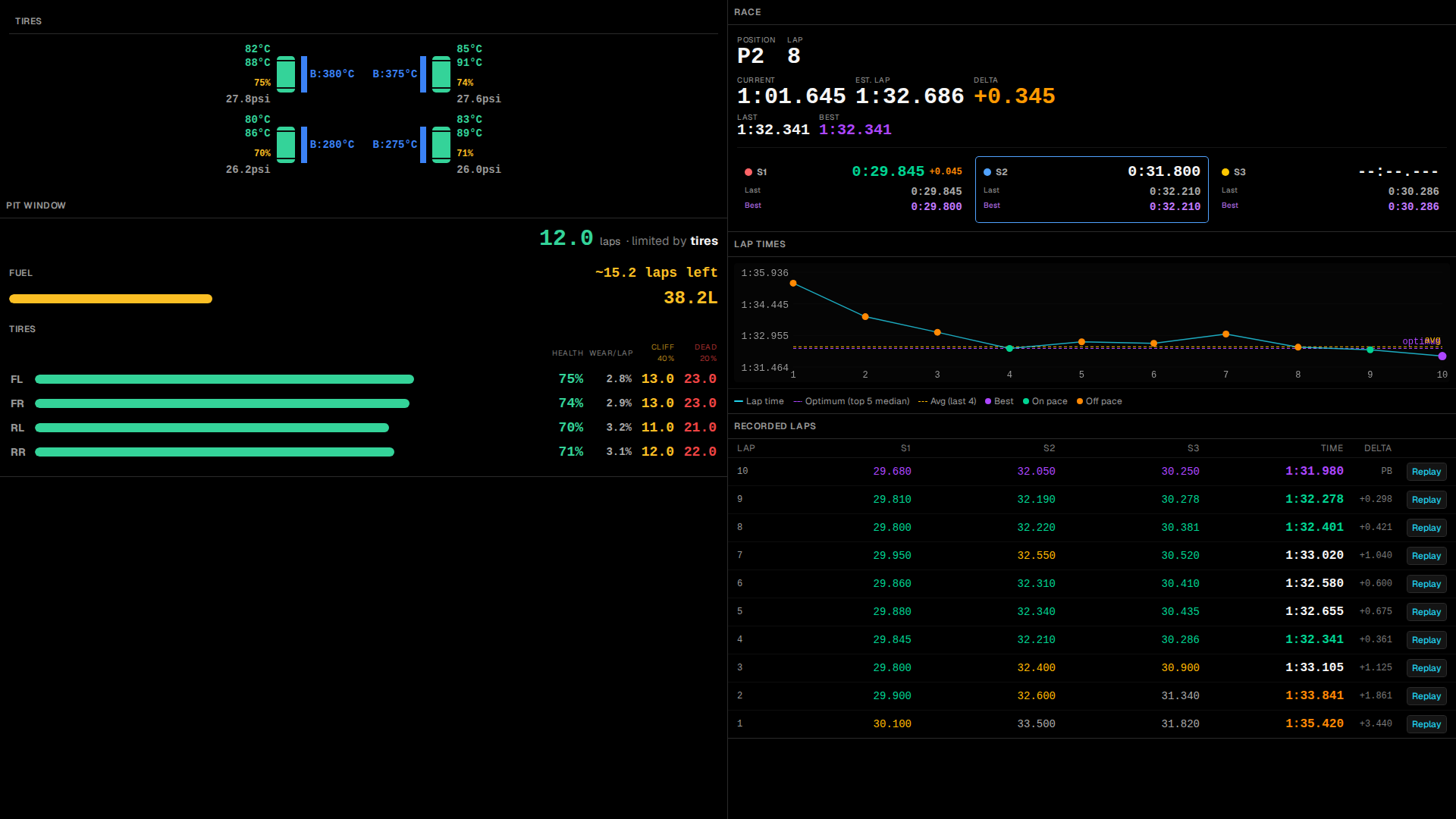Click the DELTA column header in recorded laps
This screenshot has width=1456, height=819.
pyautogui.click(x=1378, y=448)
